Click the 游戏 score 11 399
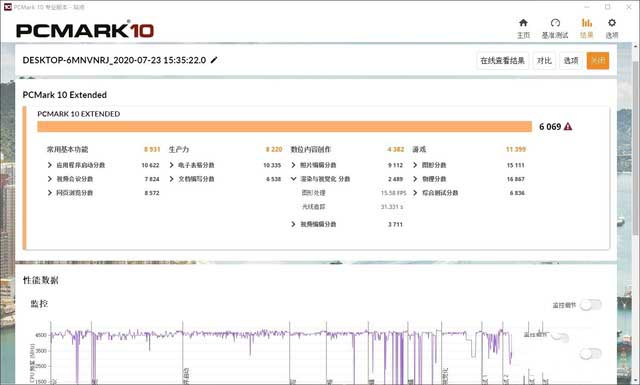The width and height of the screenshot is (640, 385). (x=516, y=149)
